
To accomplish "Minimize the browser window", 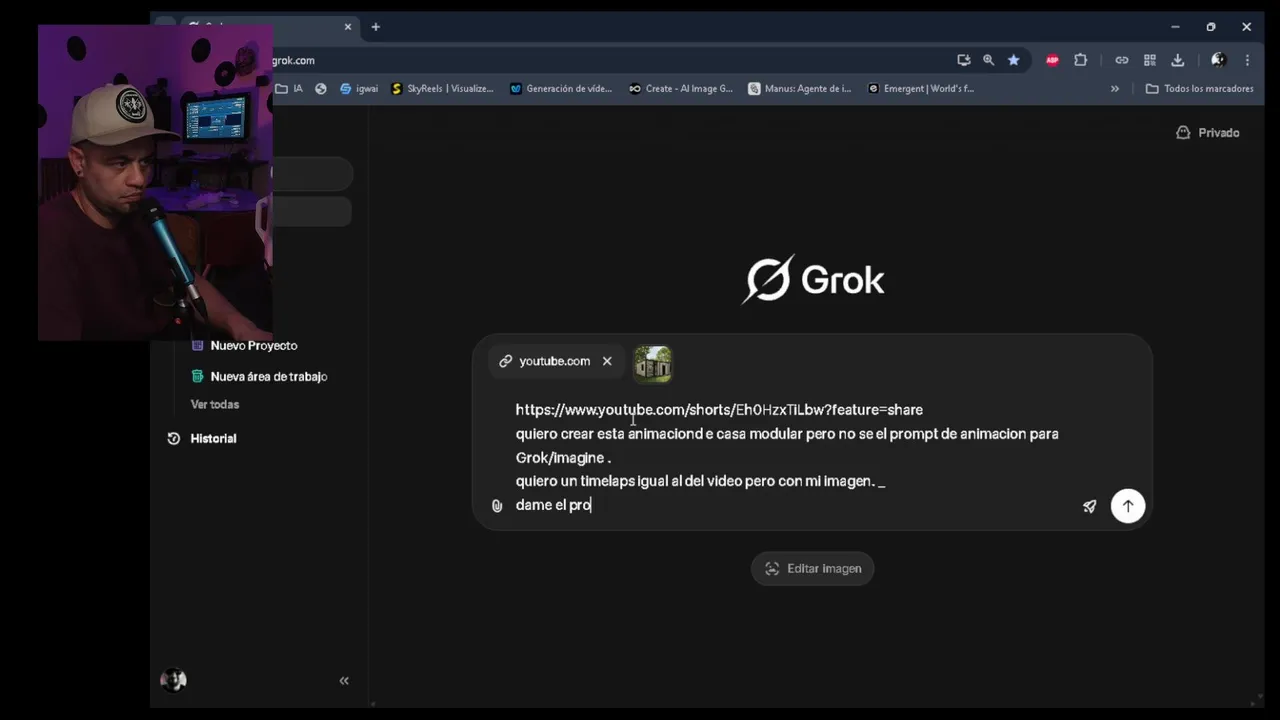I will tap(1175, 27).
